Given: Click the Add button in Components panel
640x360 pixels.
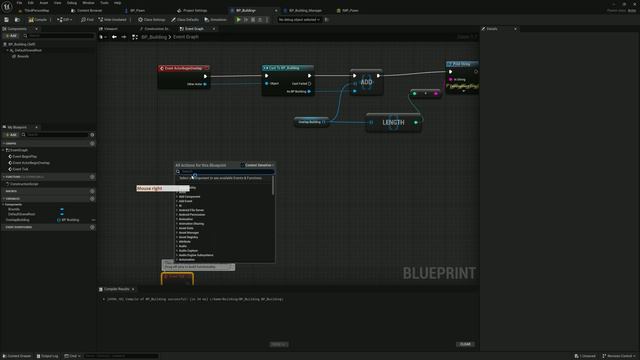Looking at the screenshot, I should point(11,36).
